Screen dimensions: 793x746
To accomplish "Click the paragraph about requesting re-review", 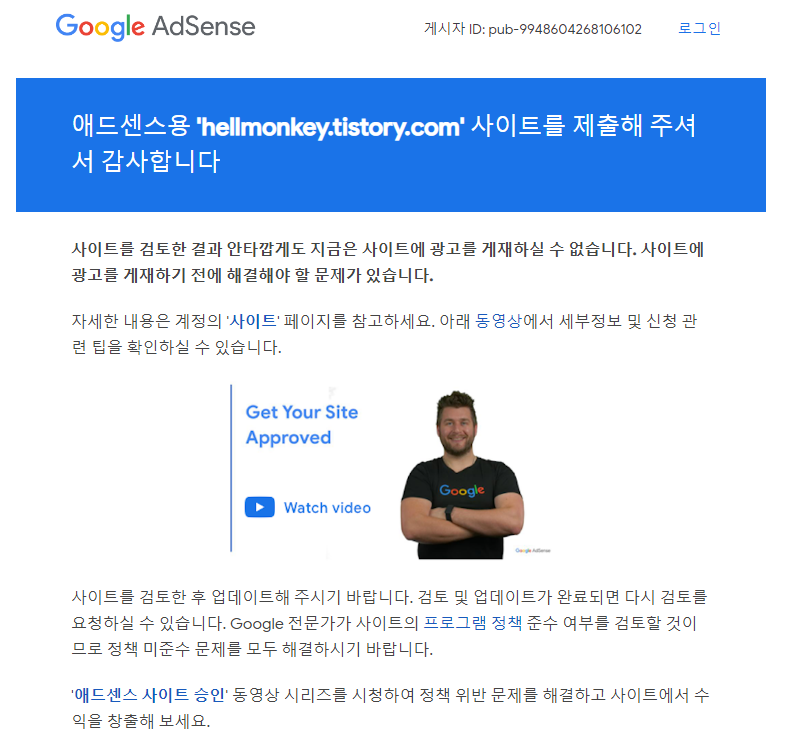I will coord(389,623).
